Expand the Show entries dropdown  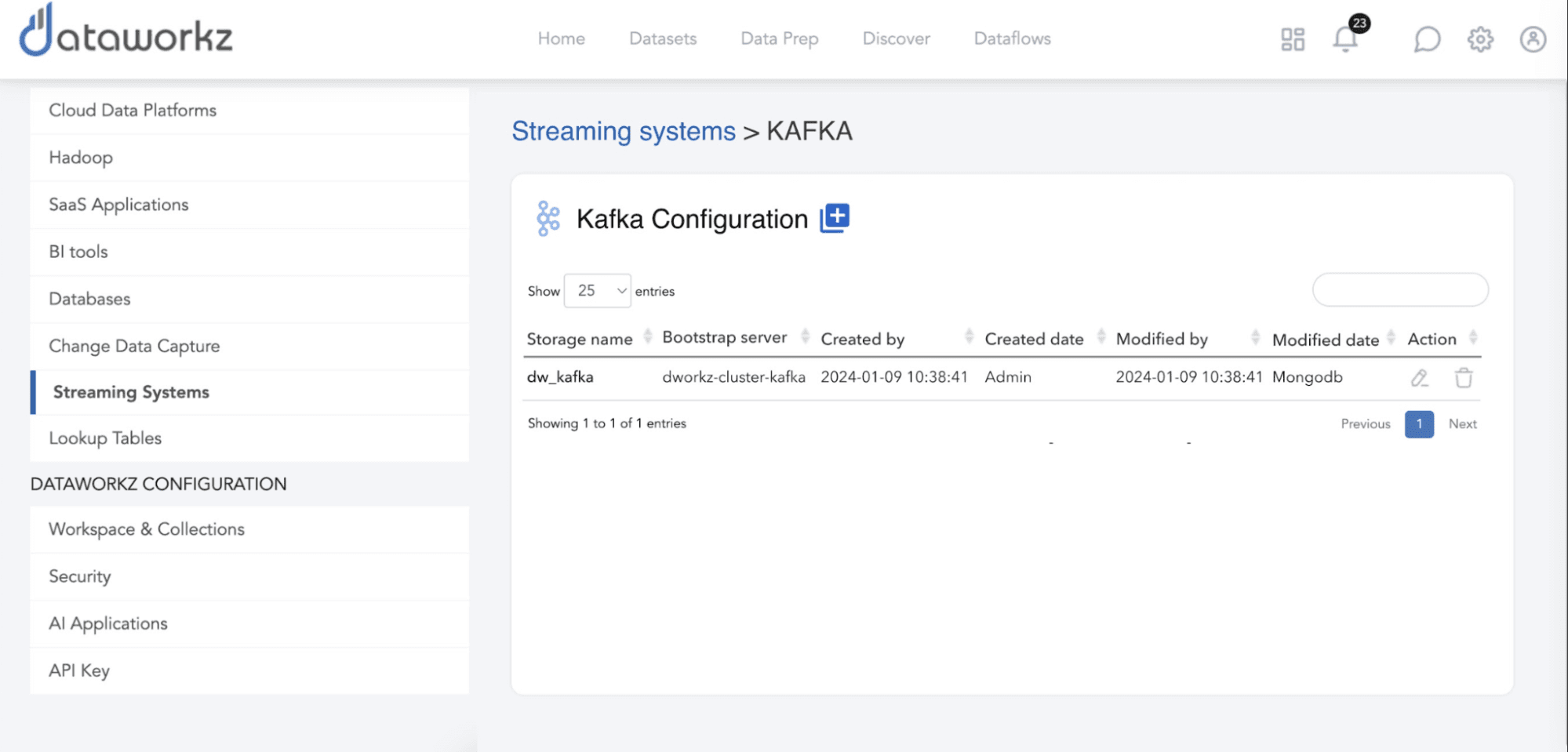pyautogui.click(x=597, y=291)
